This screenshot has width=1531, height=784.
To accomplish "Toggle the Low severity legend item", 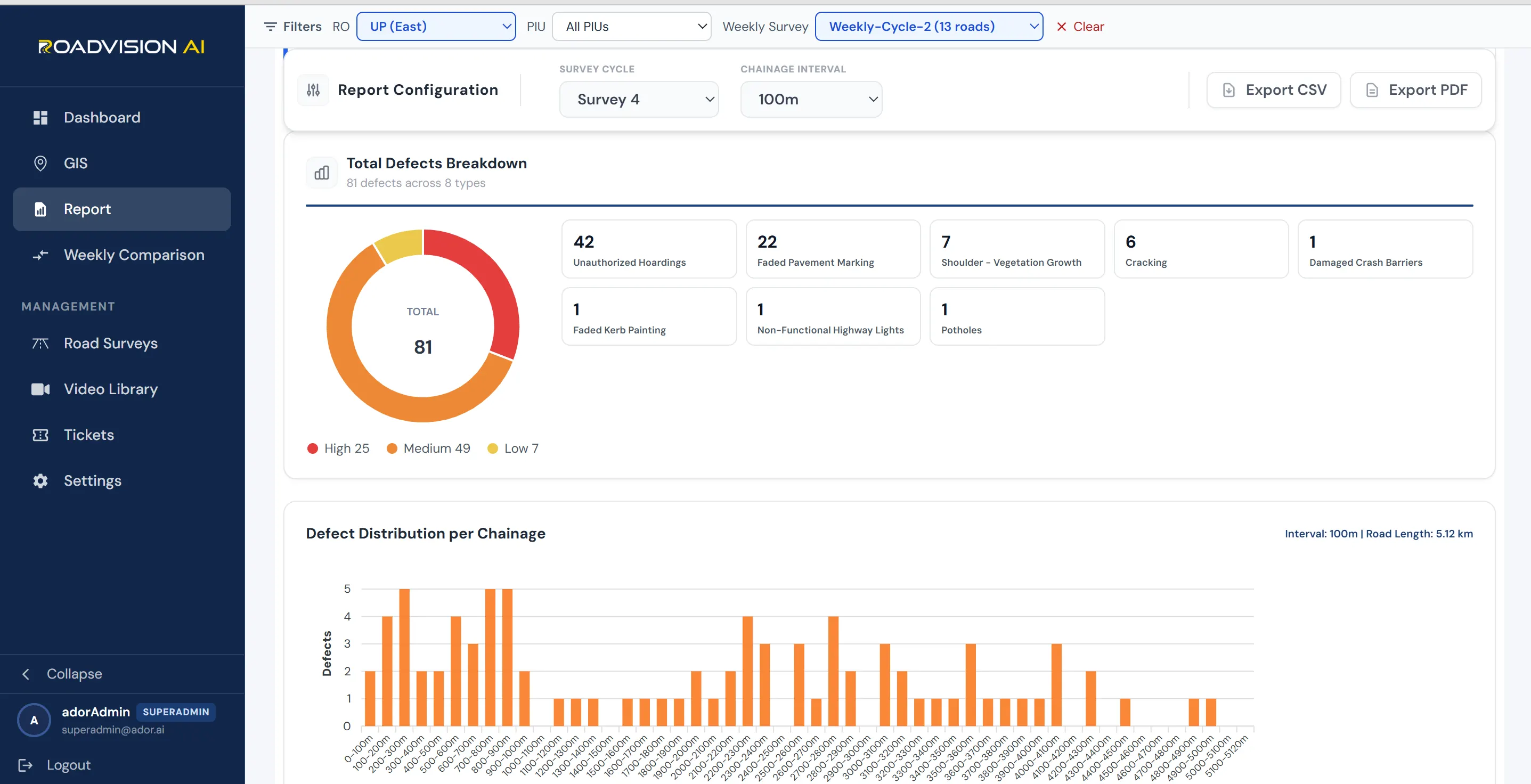I will pyautogui.click(x=513, y=449).
